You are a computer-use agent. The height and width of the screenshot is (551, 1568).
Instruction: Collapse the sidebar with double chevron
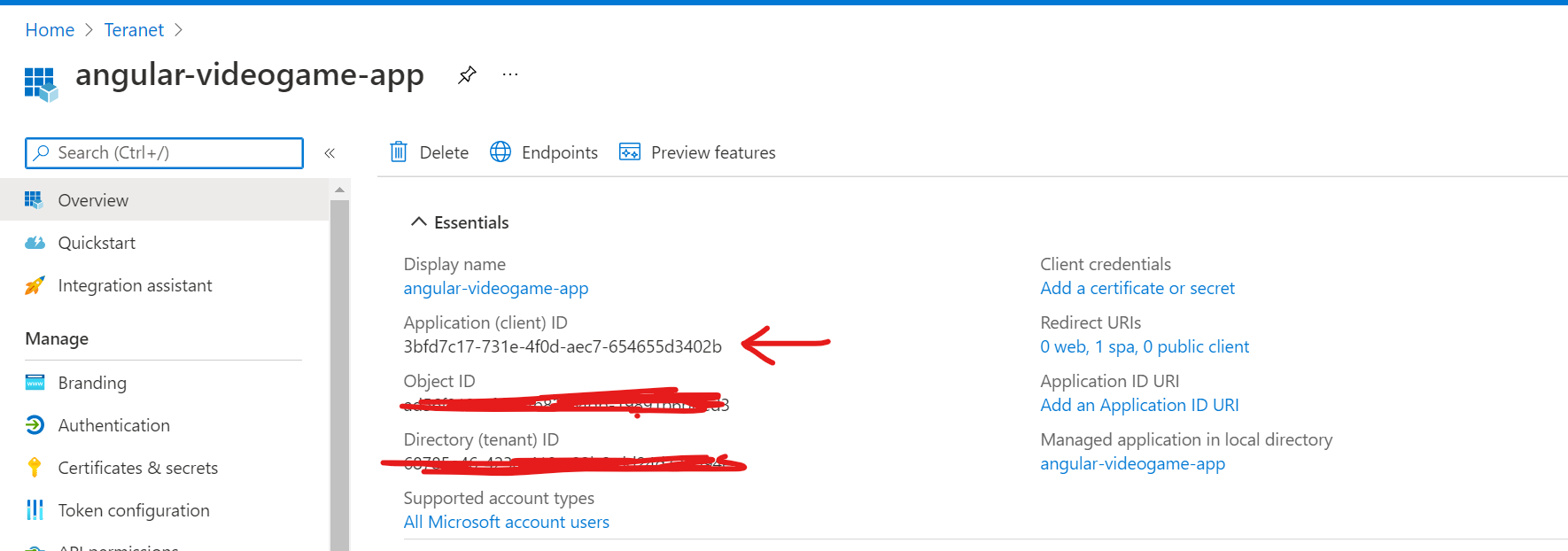(330, 153)
